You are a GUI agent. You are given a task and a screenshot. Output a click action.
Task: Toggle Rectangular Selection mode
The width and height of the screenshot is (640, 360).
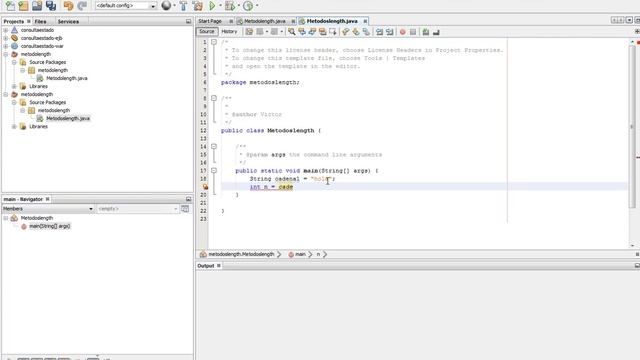coord(333,32)
